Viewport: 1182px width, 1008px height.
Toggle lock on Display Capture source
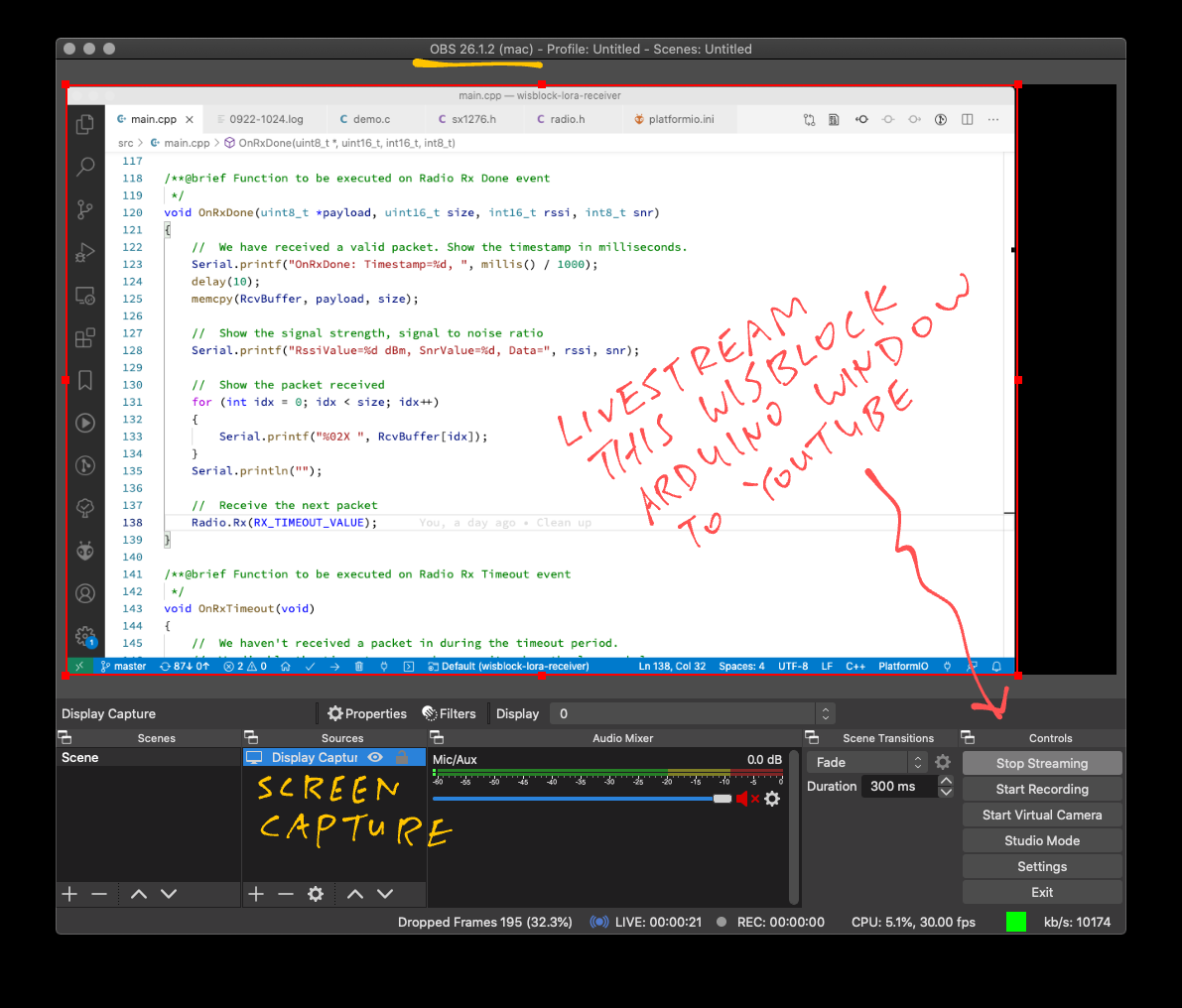coord(402,757)
